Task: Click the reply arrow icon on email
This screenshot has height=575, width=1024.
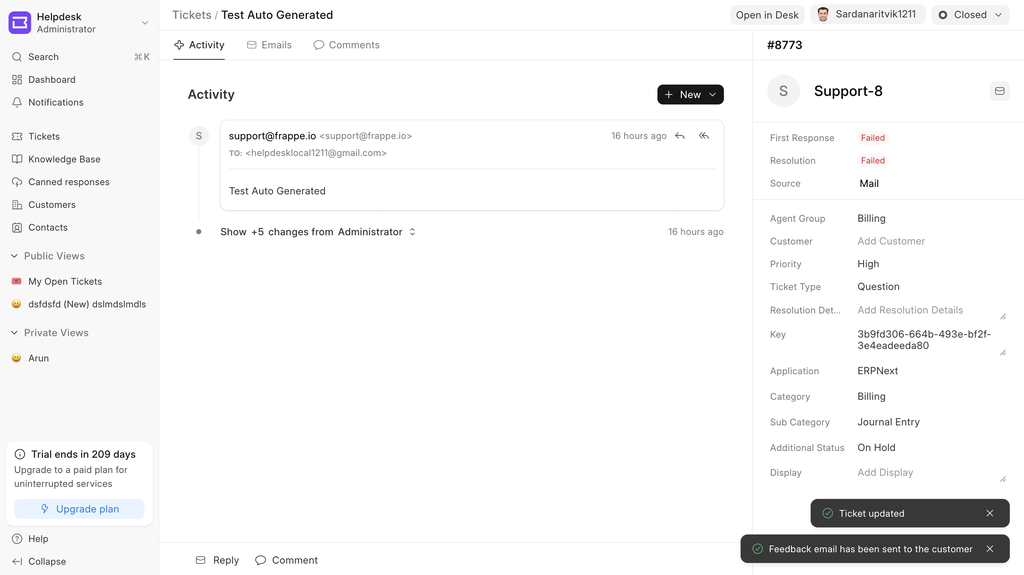Action: click(680, 136)
